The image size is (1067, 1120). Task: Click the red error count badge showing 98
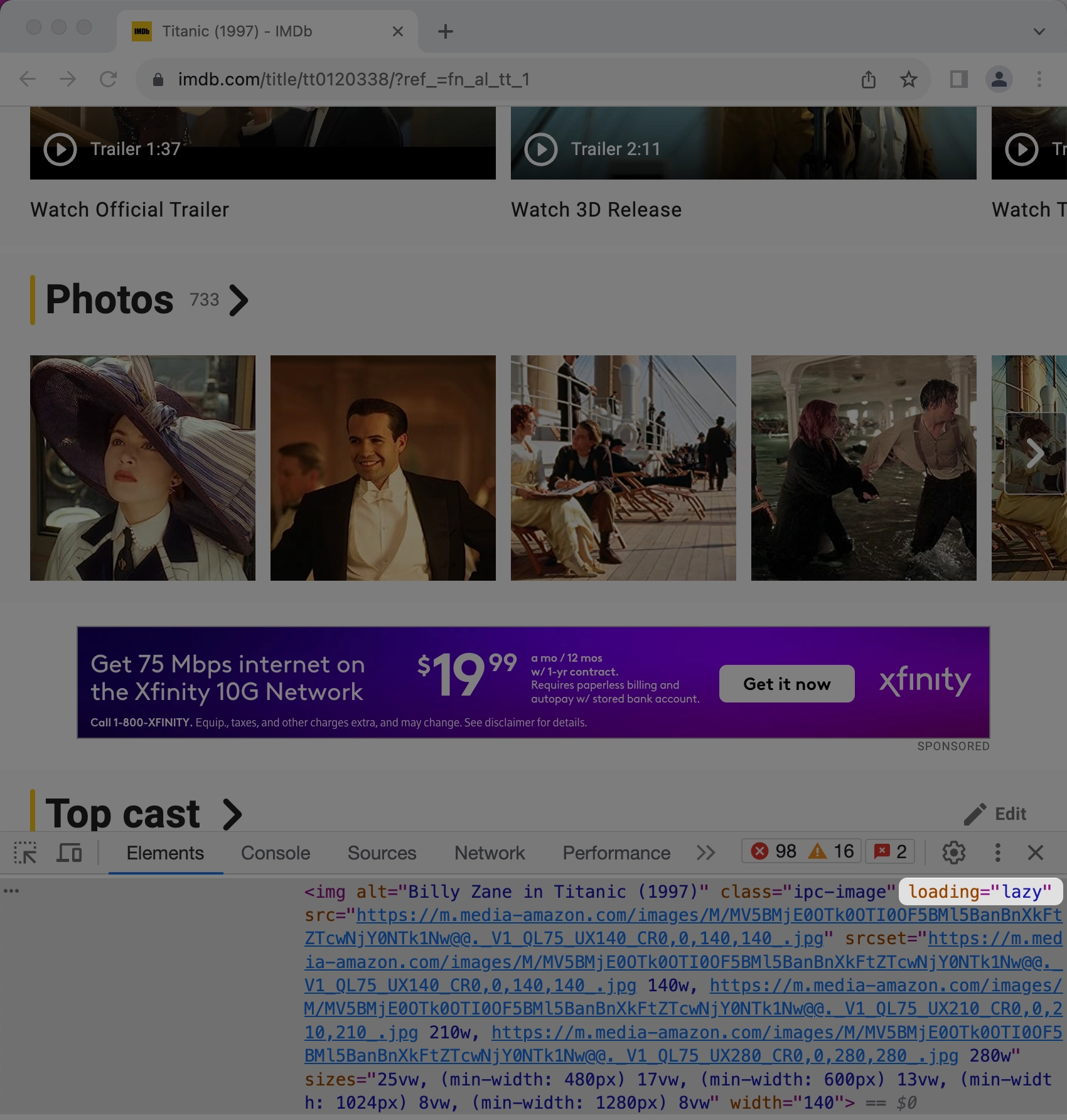click(x=774, y=851)
